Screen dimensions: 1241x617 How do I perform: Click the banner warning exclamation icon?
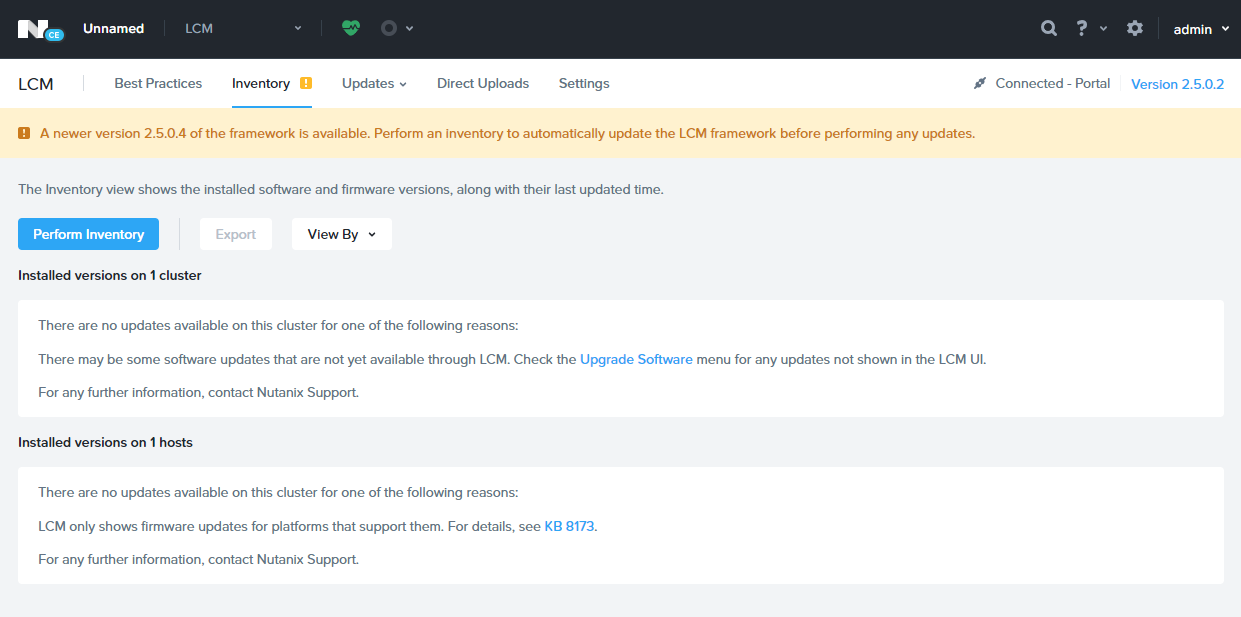click(x=24, y=133)
